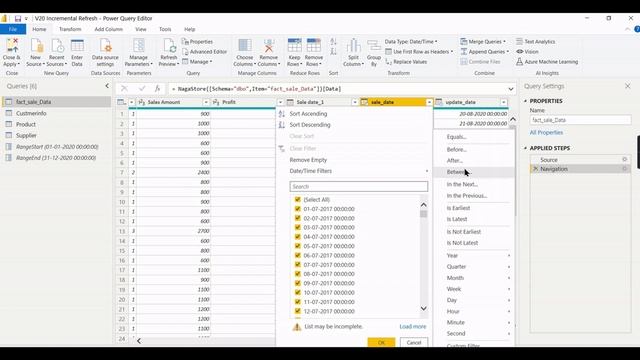The image size is (640, 360).
Task: Open the Sales Amount column filter dropdown
Action: [x=206, y=102]
